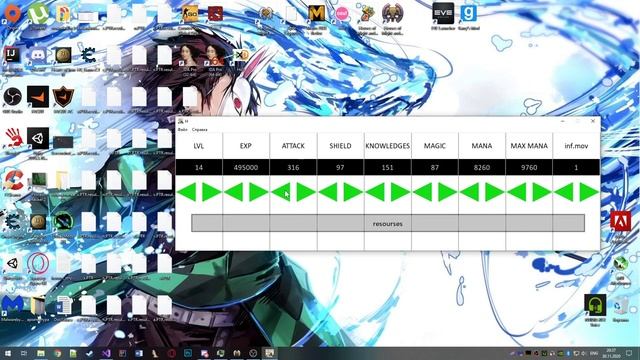
Task: Open the Opera icon on the taskbar
Action: (x=171, y=353)
